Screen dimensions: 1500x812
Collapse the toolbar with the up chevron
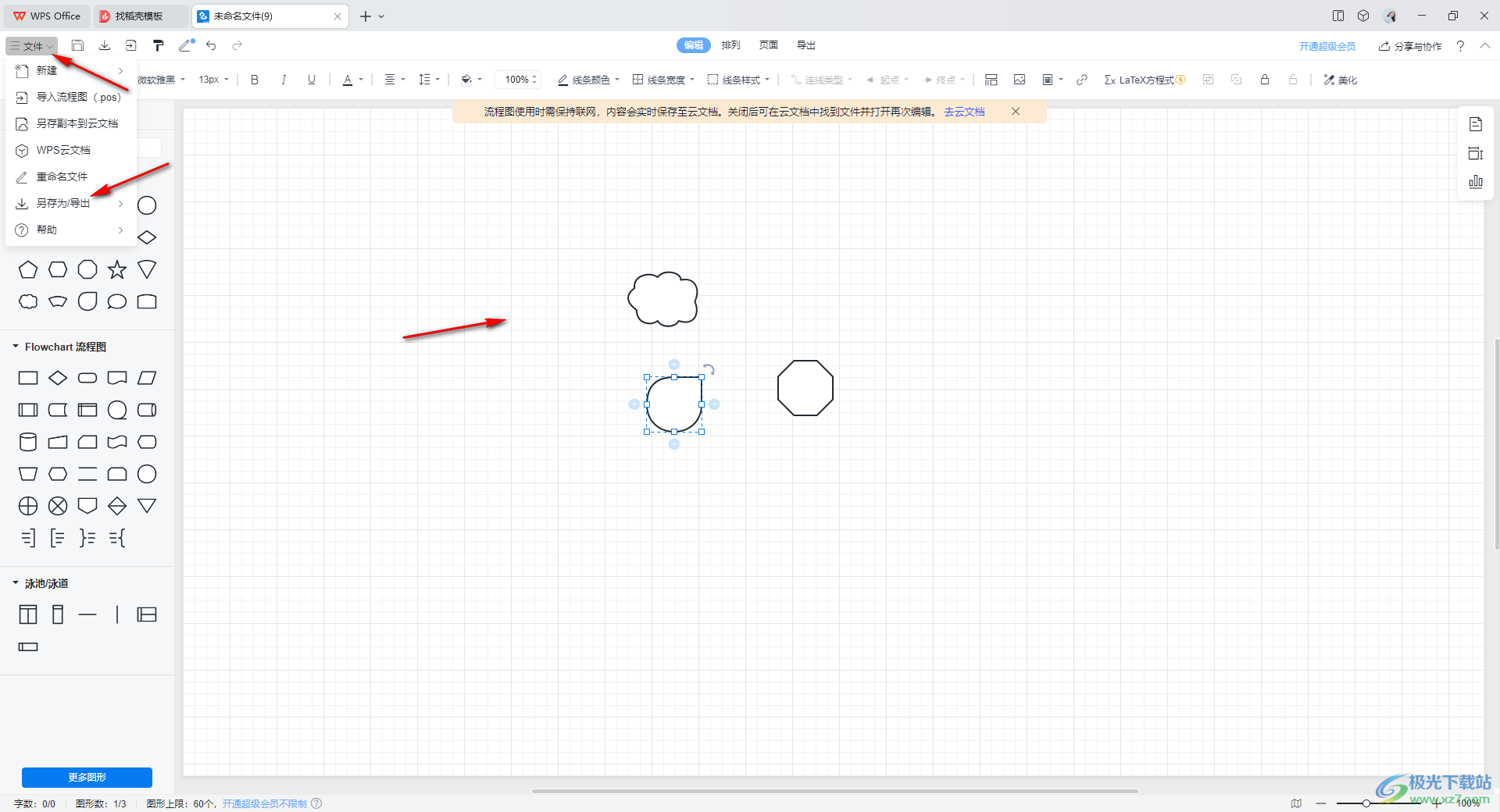coord(1485,46)
